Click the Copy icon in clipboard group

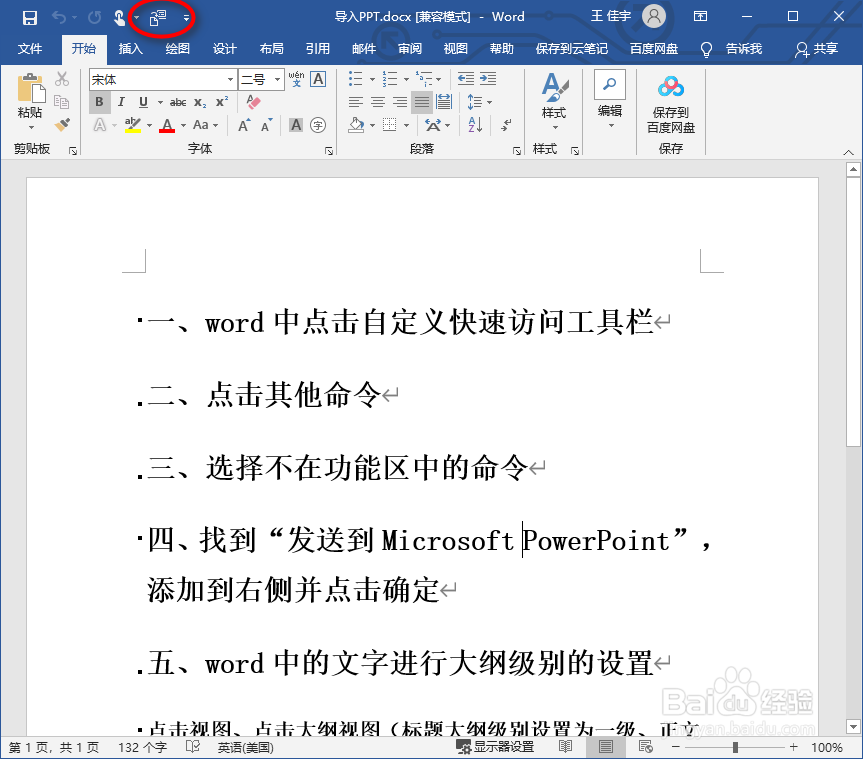pos(62,102)
